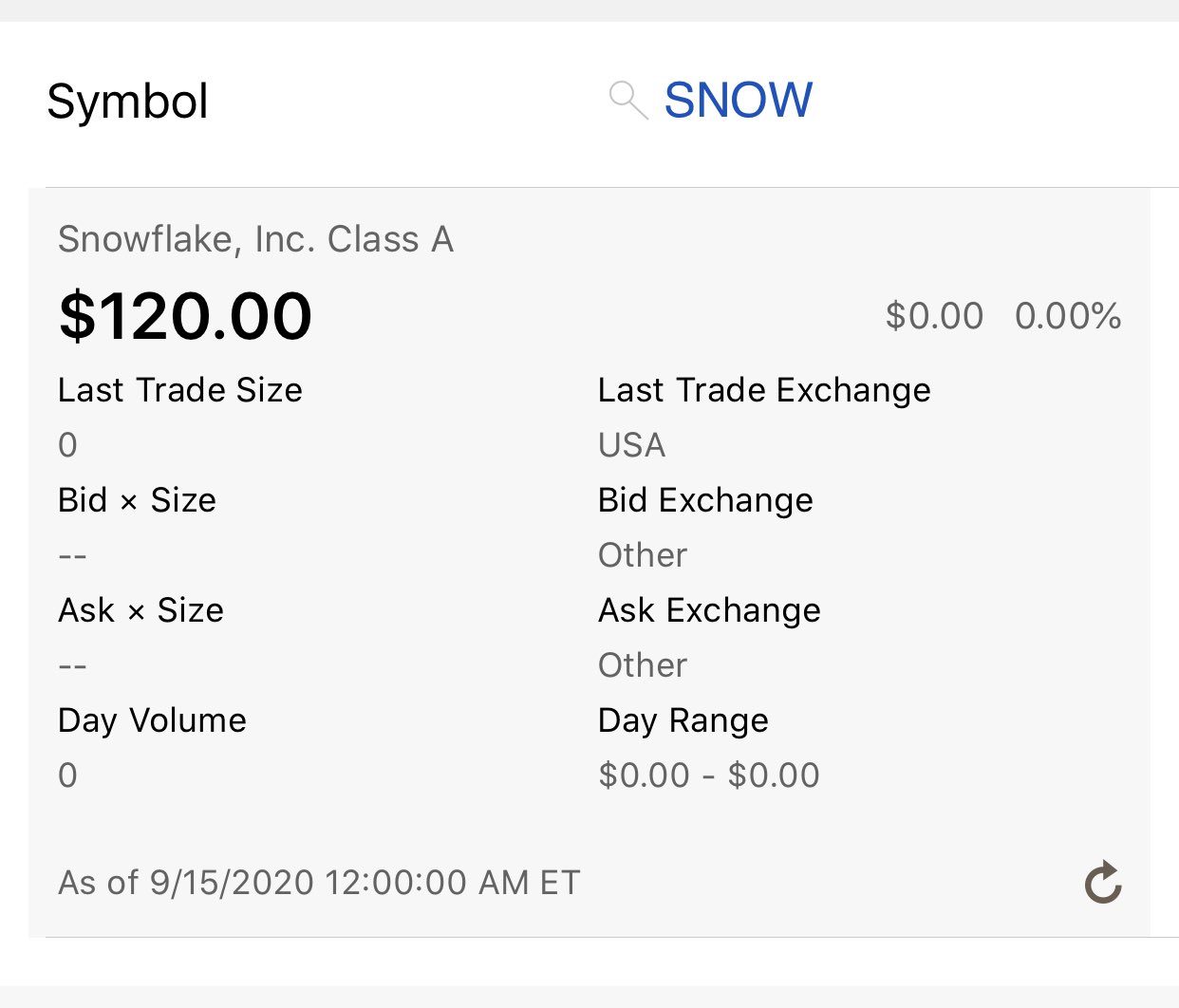
Task: Tap the magnifying glass search icon
Action: pos(627,100)
